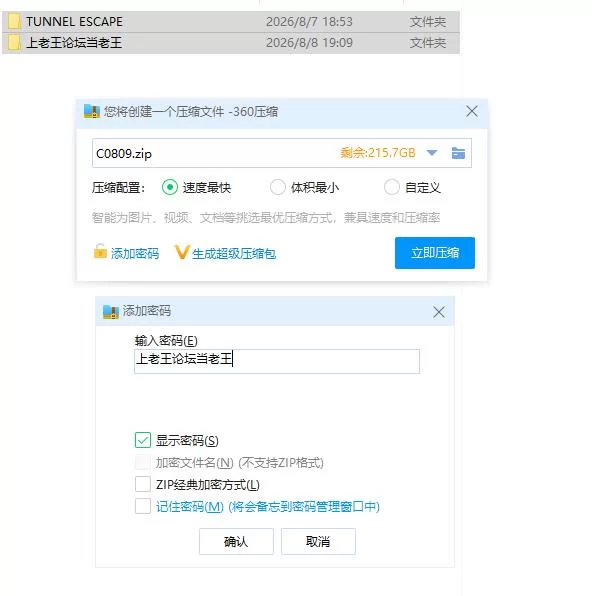Confirm the password with 确认
Viewport: 592px width, 596px height.
click(x=236, y=541)
